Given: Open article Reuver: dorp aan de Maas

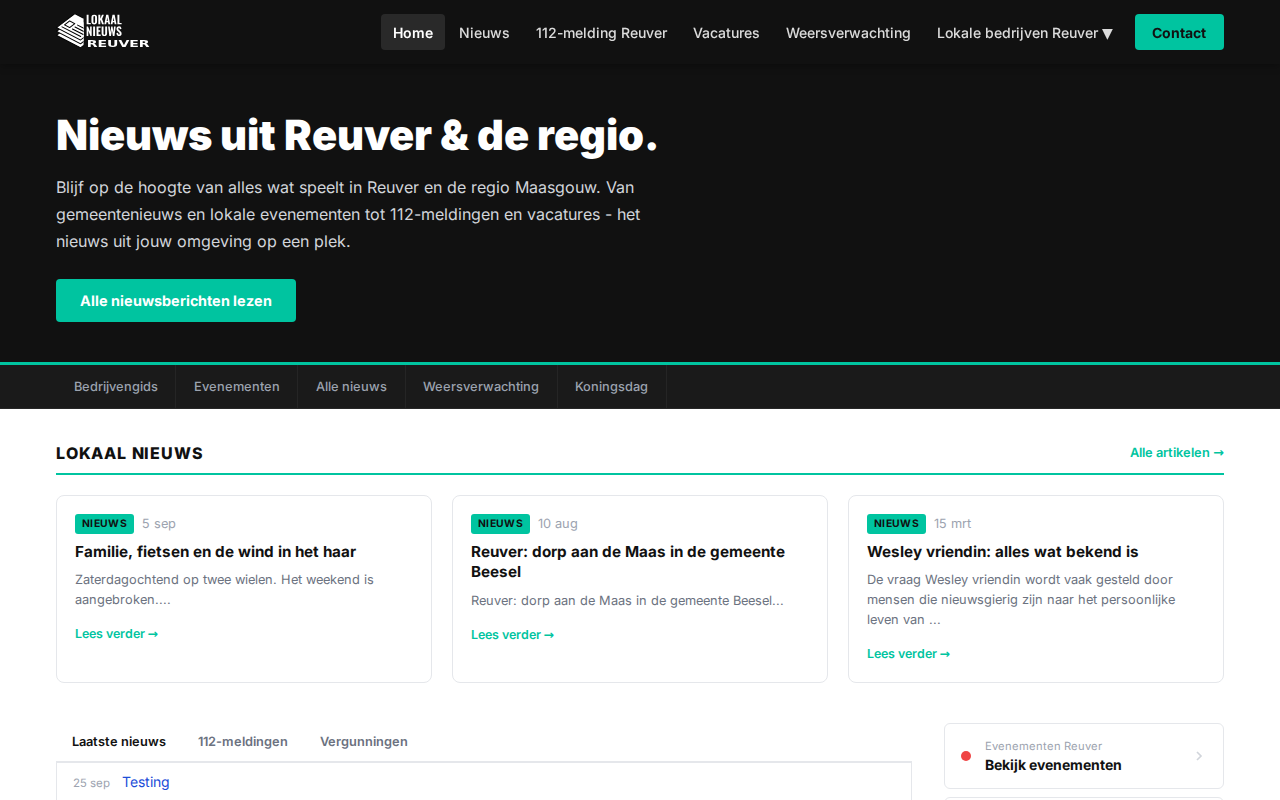Looking at the screenshot, I should (628, 561).
